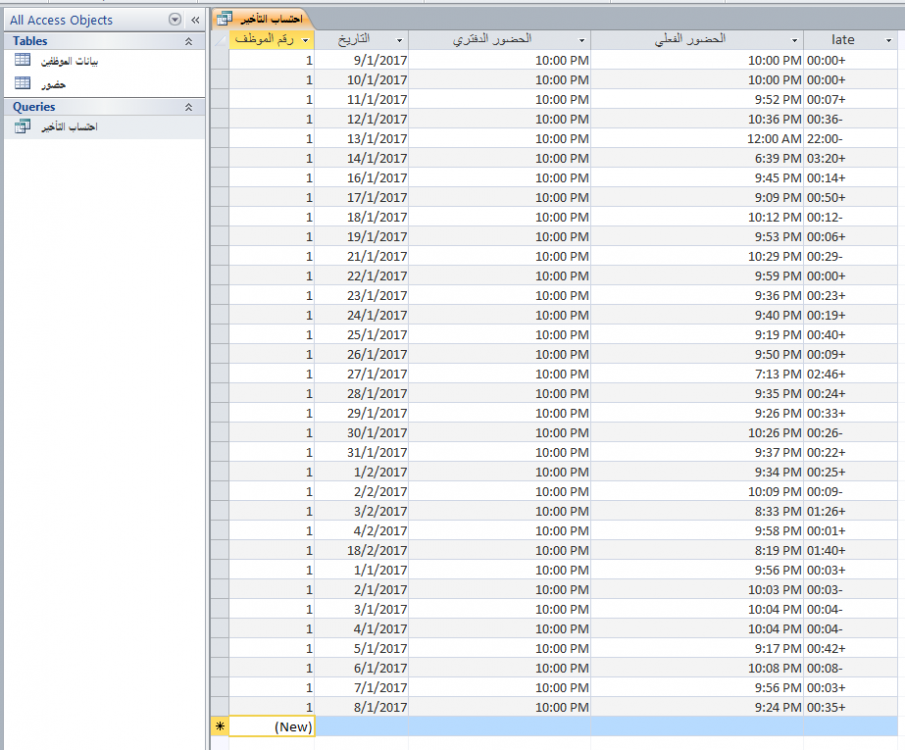The height and width of the screenshot is (750, 905).
Task: Click late value 00:40+
Action: (x=851, y=335)
